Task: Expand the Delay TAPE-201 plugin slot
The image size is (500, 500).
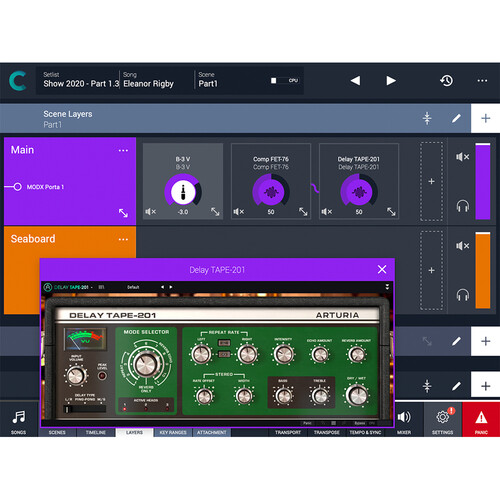Action: pyautogui.click(x=391, y=212)
